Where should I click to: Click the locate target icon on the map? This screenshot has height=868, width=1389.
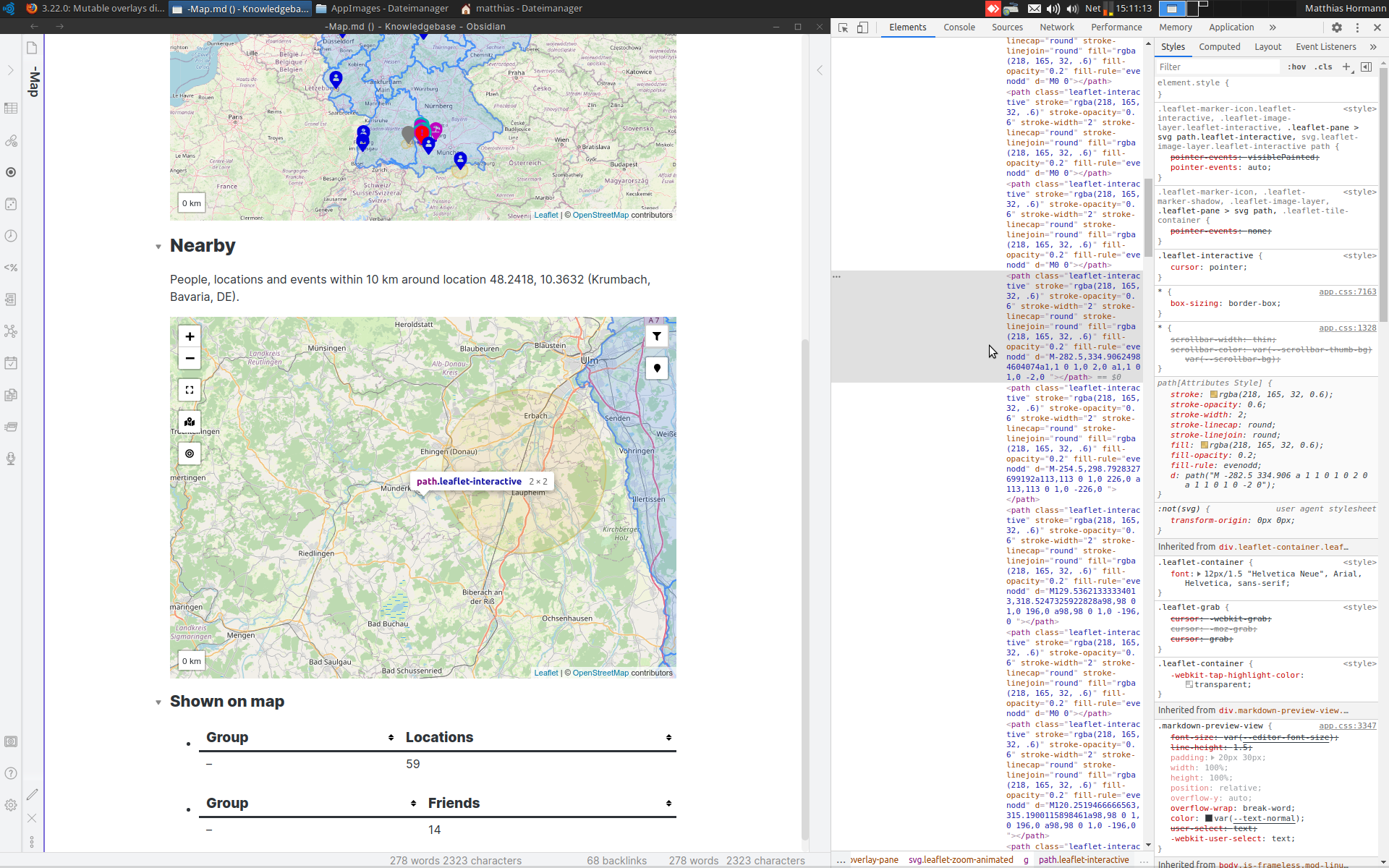pyautogui.click(x=190, y=454)
